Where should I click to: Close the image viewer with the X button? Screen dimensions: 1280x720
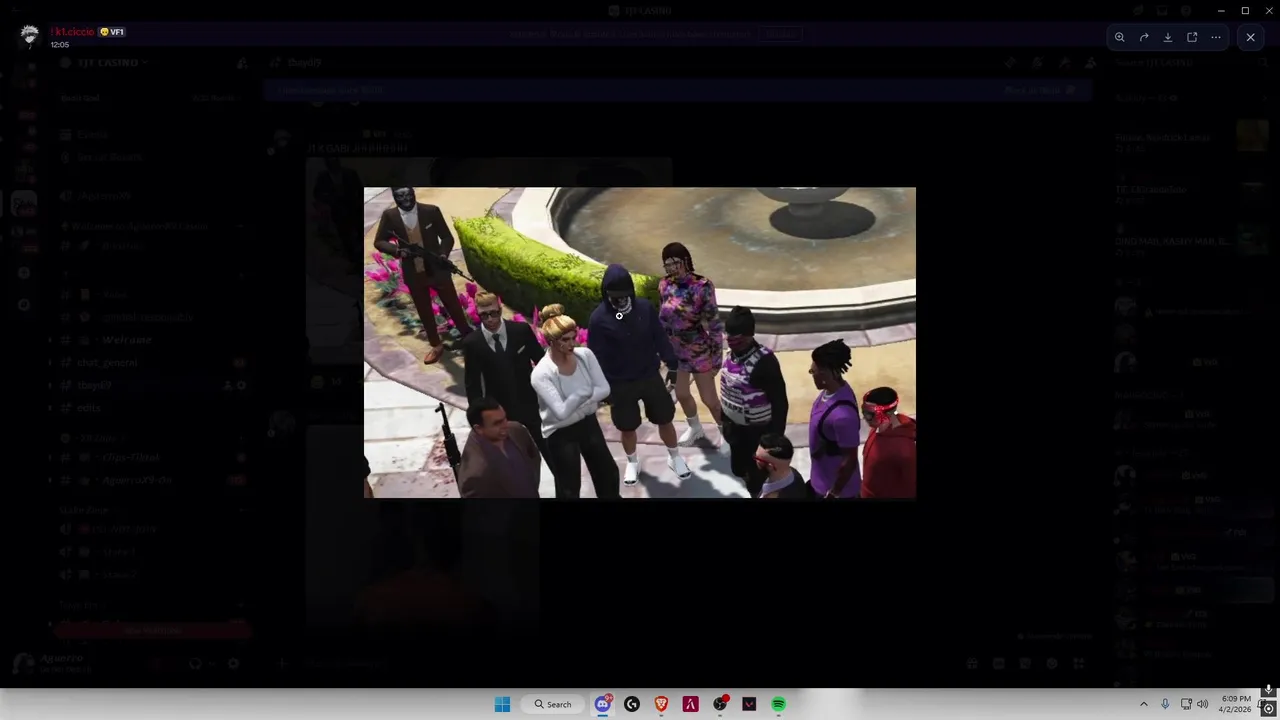tap(1250, 37)
